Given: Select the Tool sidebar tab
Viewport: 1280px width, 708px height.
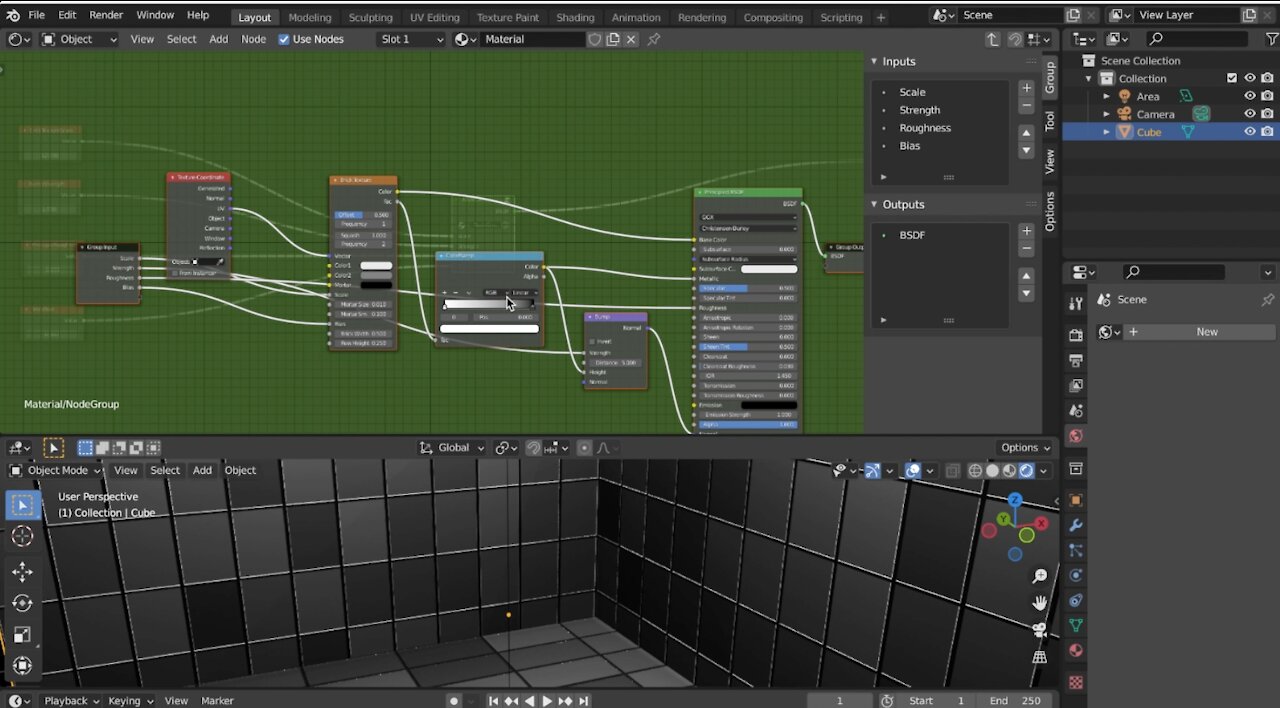Looking at the screenshot, I should [x=1049, y=121].
